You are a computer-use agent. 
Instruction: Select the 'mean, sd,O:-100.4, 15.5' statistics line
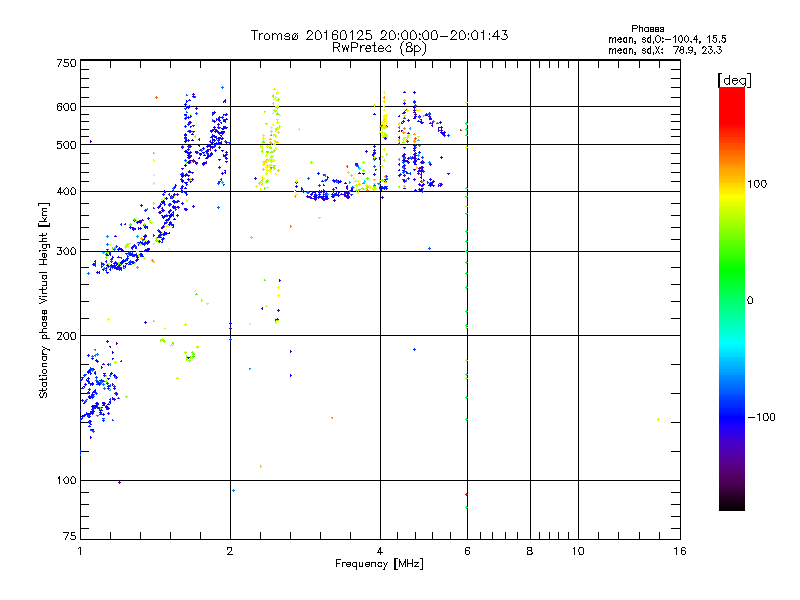click(x=667, y=39)
